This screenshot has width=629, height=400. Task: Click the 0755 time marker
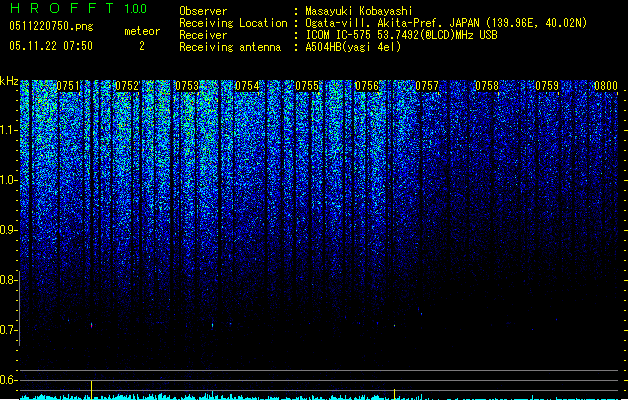(307, 86)
